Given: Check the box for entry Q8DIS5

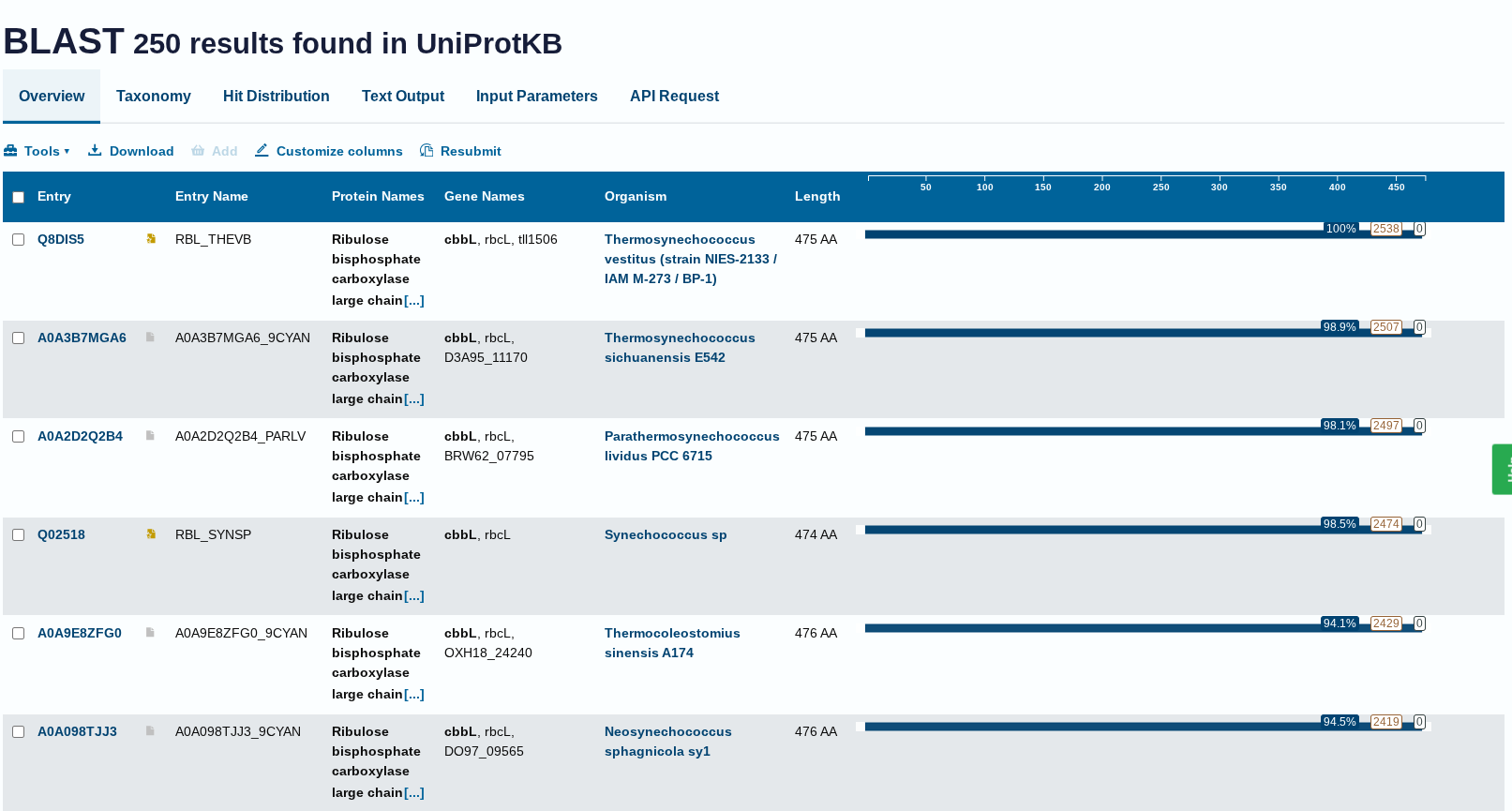Looking at the screenshot, I should pos(18,239).
